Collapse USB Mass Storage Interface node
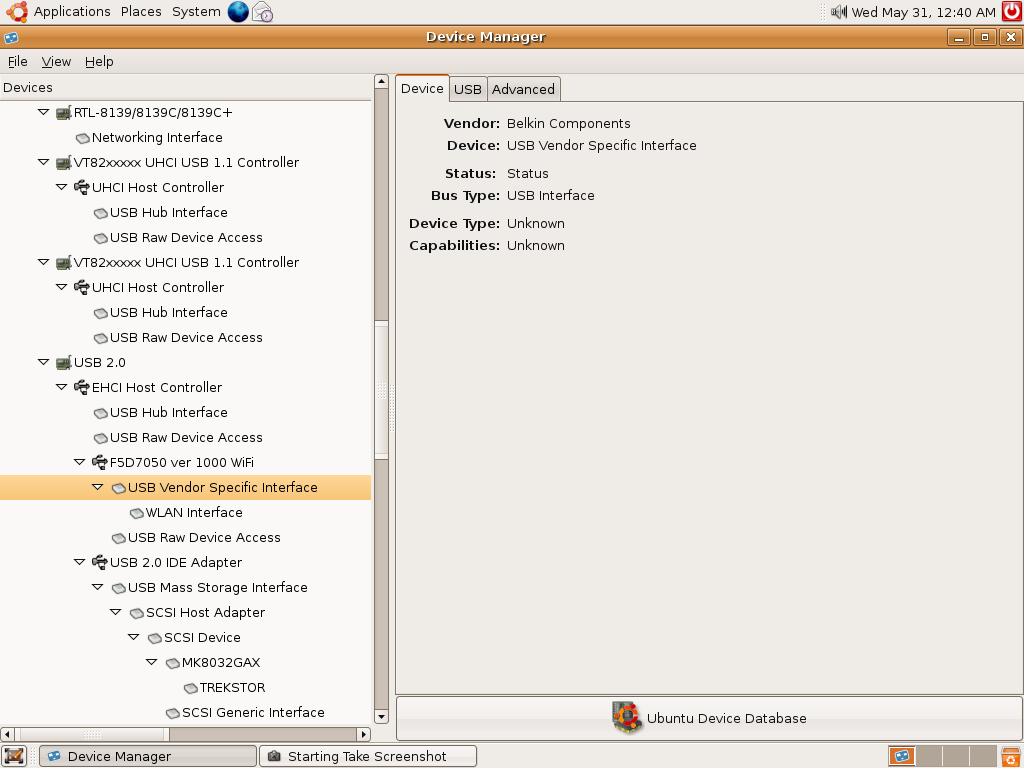Image resolution: width=1024 pixels, height=768 pixels. pyautogui.click(x=98, y=587)
